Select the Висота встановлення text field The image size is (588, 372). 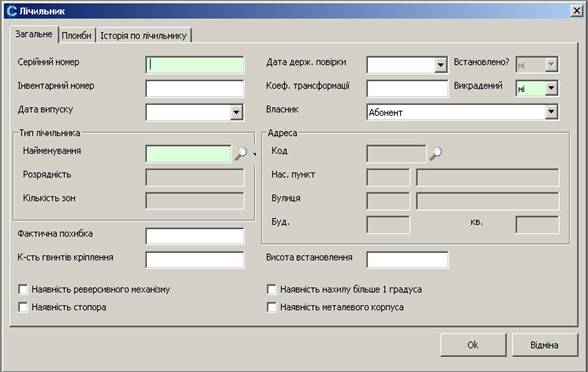(407, 260)
